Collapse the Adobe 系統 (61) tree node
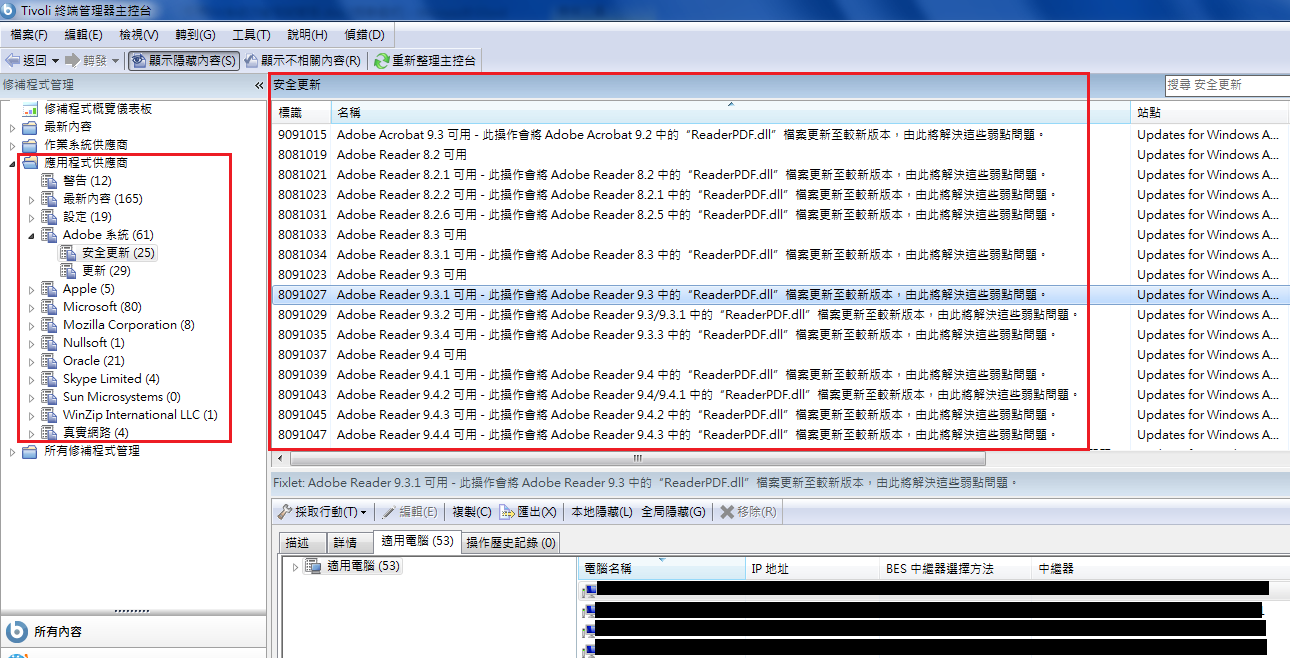 [32, 235]
